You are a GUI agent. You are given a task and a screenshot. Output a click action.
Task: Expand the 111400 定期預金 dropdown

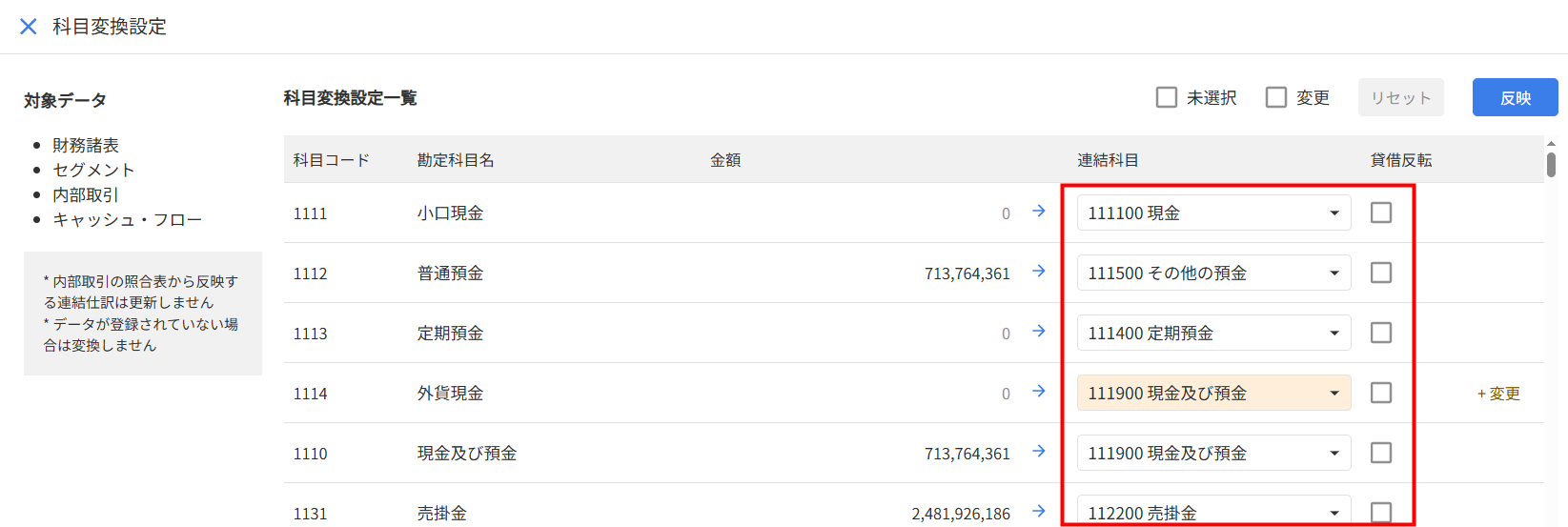[1213, 333]
